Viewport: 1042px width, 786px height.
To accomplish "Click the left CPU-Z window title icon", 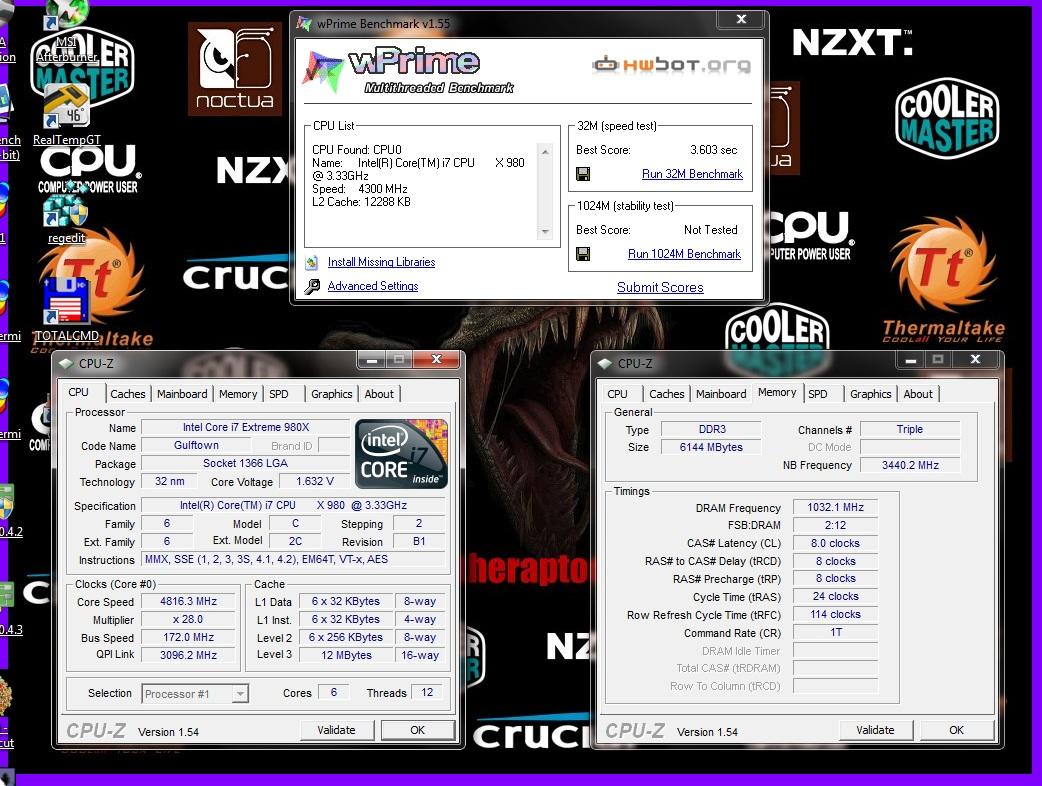I will (65, 363).
